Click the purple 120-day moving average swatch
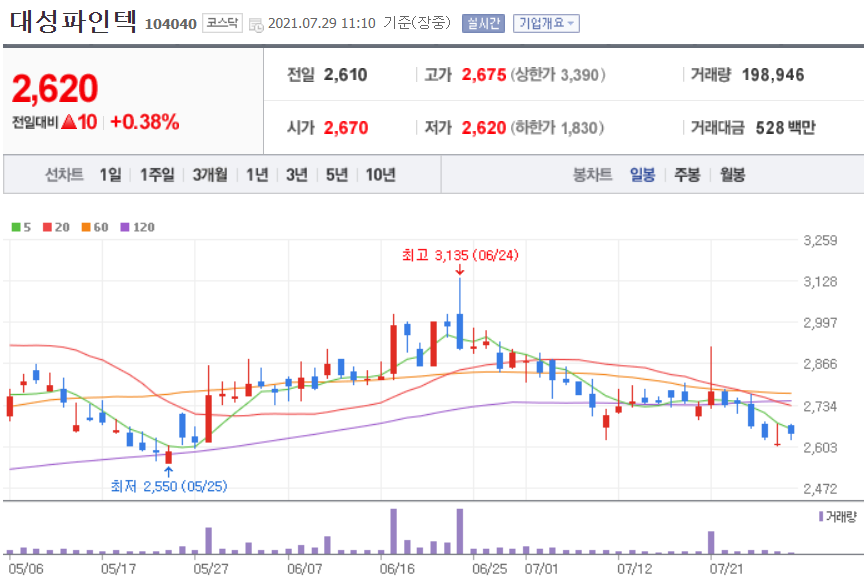 pos(125,227)
